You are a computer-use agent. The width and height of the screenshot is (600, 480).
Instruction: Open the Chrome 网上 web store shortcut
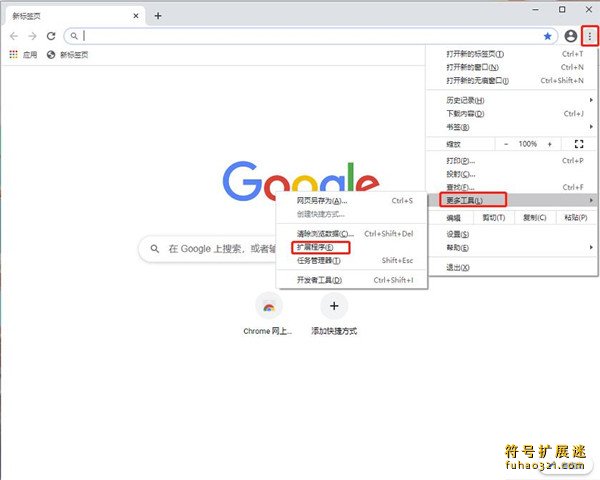(268, 314)
